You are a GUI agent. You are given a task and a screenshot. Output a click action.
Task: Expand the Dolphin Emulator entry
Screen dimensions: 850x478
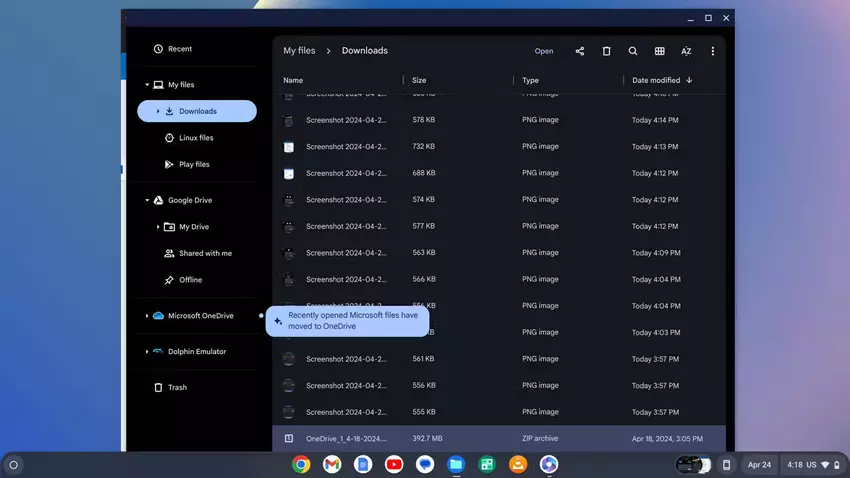click(x=147, y=352)
